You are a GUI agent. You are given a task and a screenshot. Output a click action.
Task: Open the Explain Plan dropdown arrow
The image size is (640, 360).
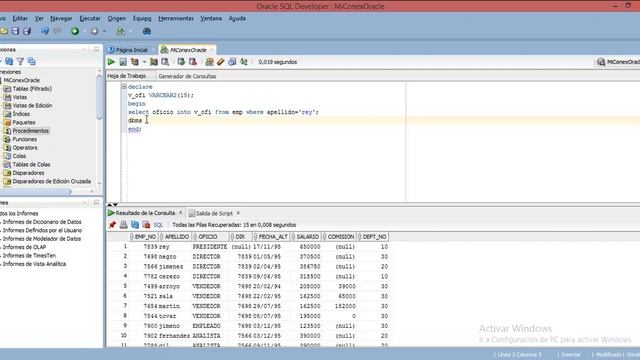click(x=144, y=62)
